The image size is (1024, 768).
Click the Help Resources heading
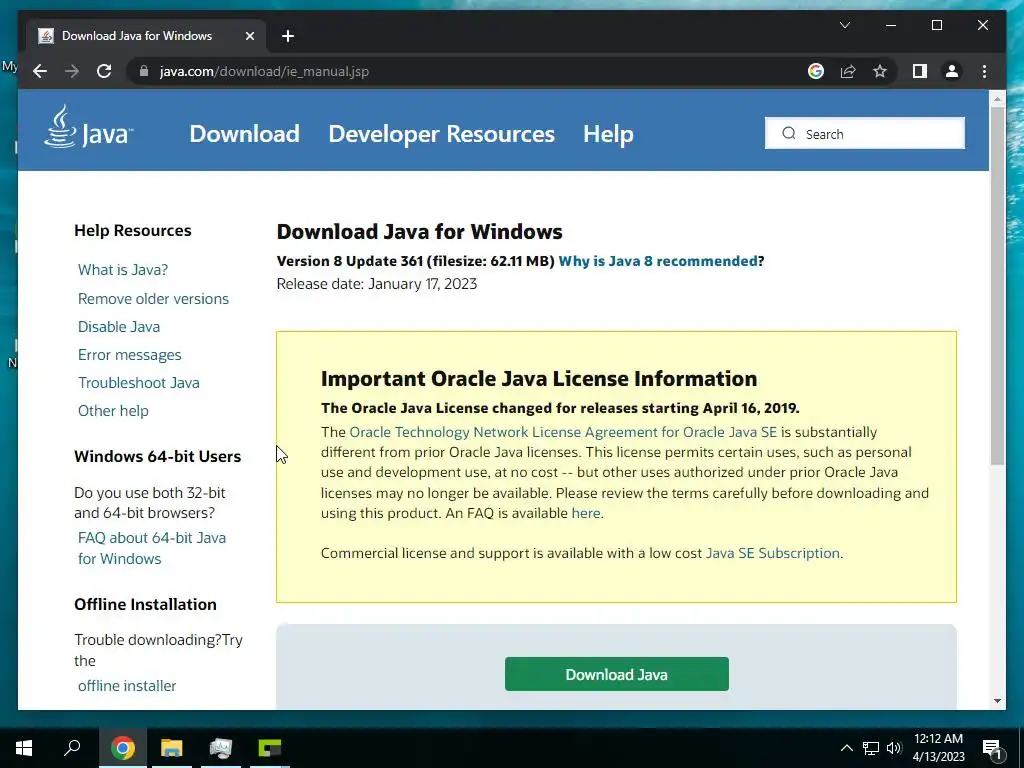point(133,231)
